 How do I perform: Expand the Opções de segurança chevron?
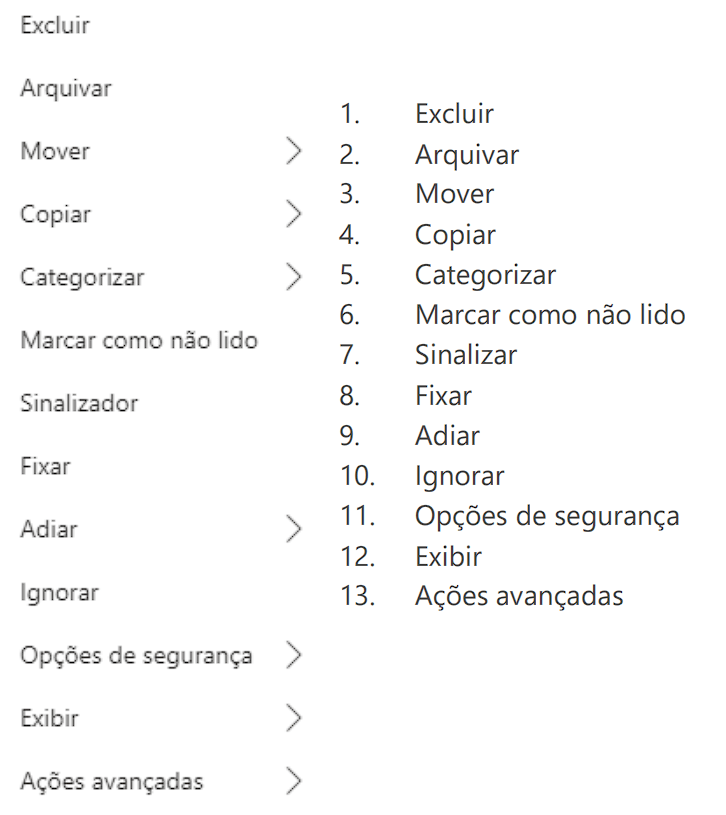tap(294, 655)
